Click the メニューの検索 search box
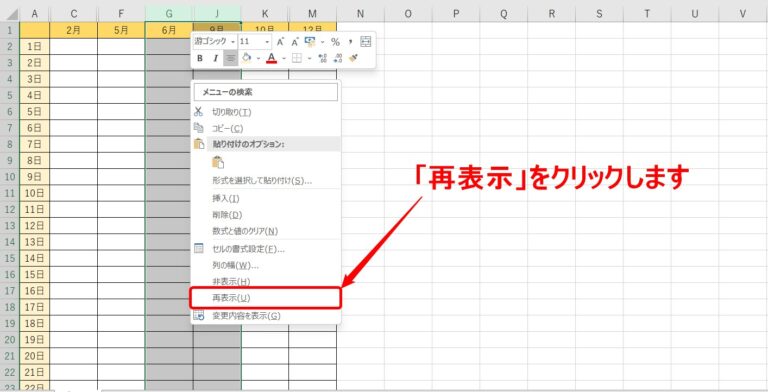The width and height of the screenshot is (768, 392). point(265,92)
